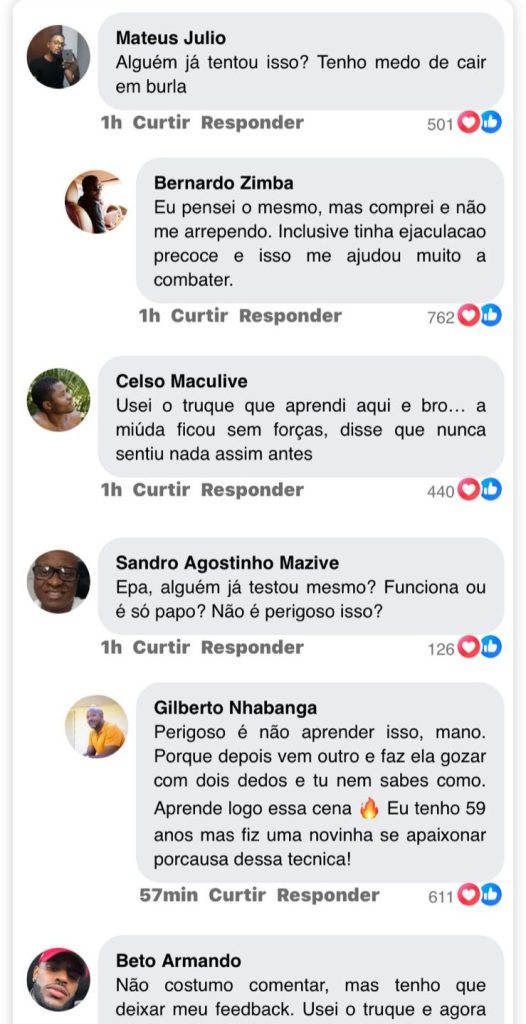The height and width of the screenshot is (1024, 526).
Task: Open Celso Maculive's avatar
Action: [58, 400]
